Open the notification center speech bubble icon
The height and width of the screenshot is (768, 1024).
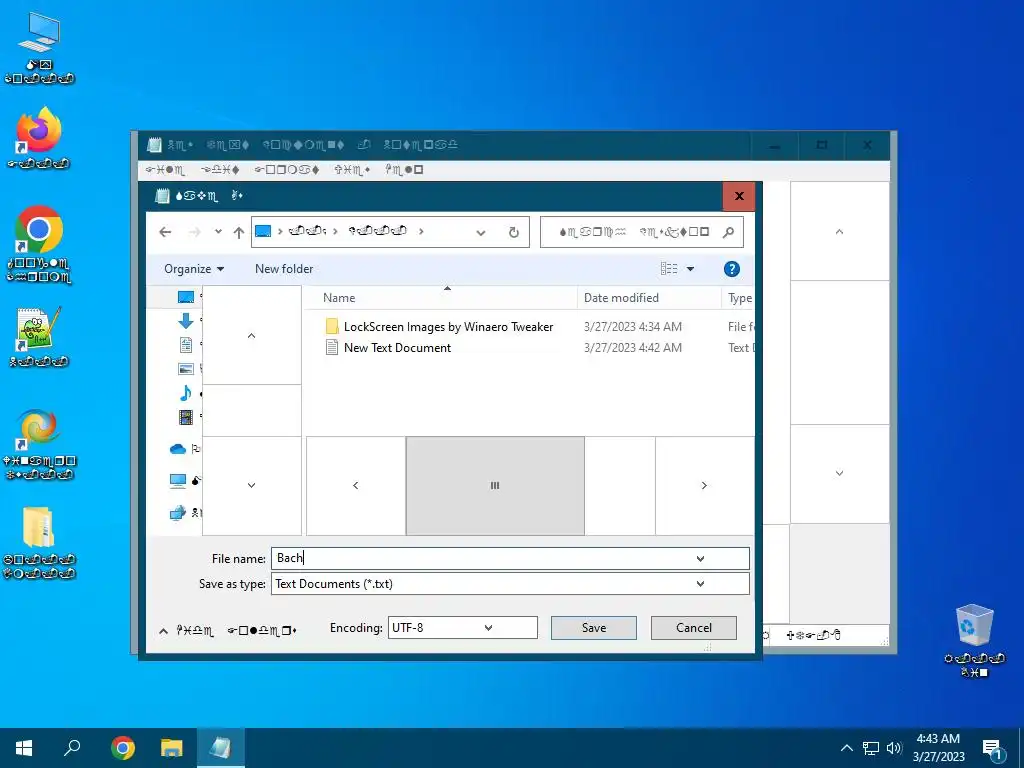coord(992,749)
